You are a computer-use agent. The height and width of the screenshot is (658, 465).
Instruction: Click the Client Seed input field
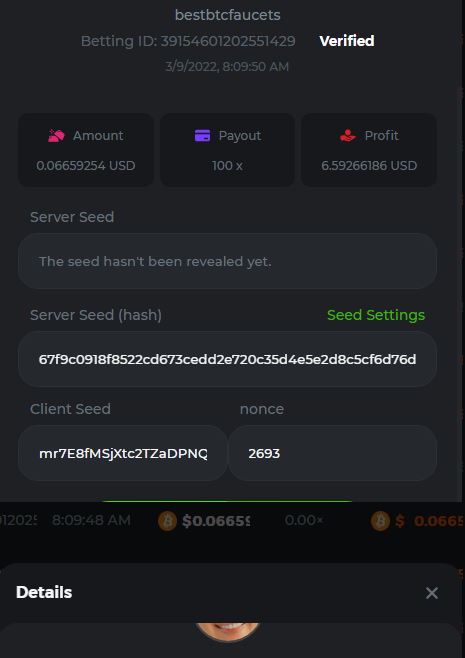123,453
